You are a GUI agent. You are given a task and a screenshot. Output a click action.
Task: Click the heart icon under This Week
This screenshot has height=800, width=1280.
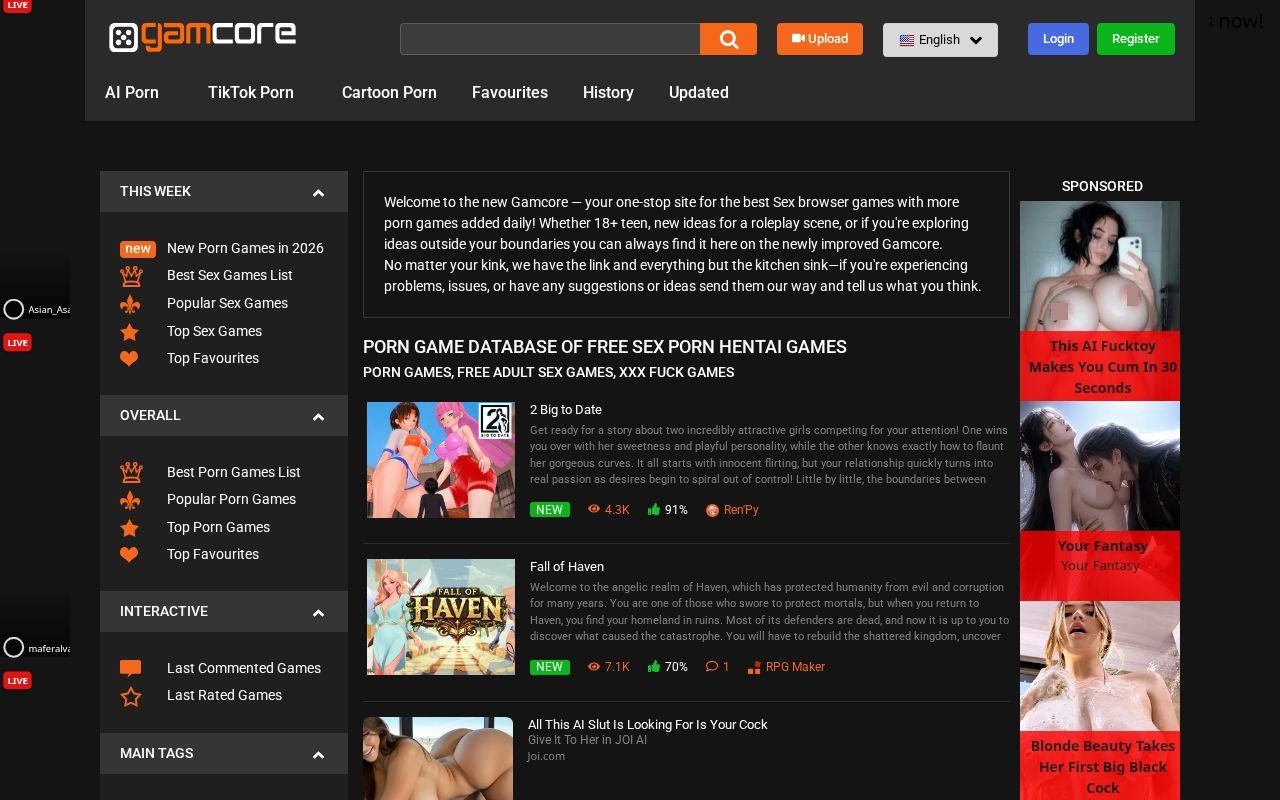129,359
